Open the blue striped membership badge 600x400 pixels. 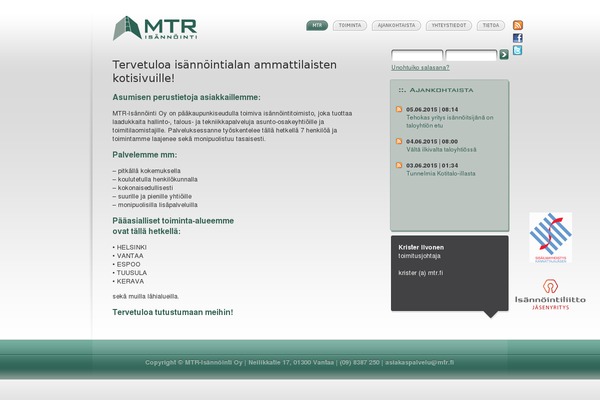551,238
